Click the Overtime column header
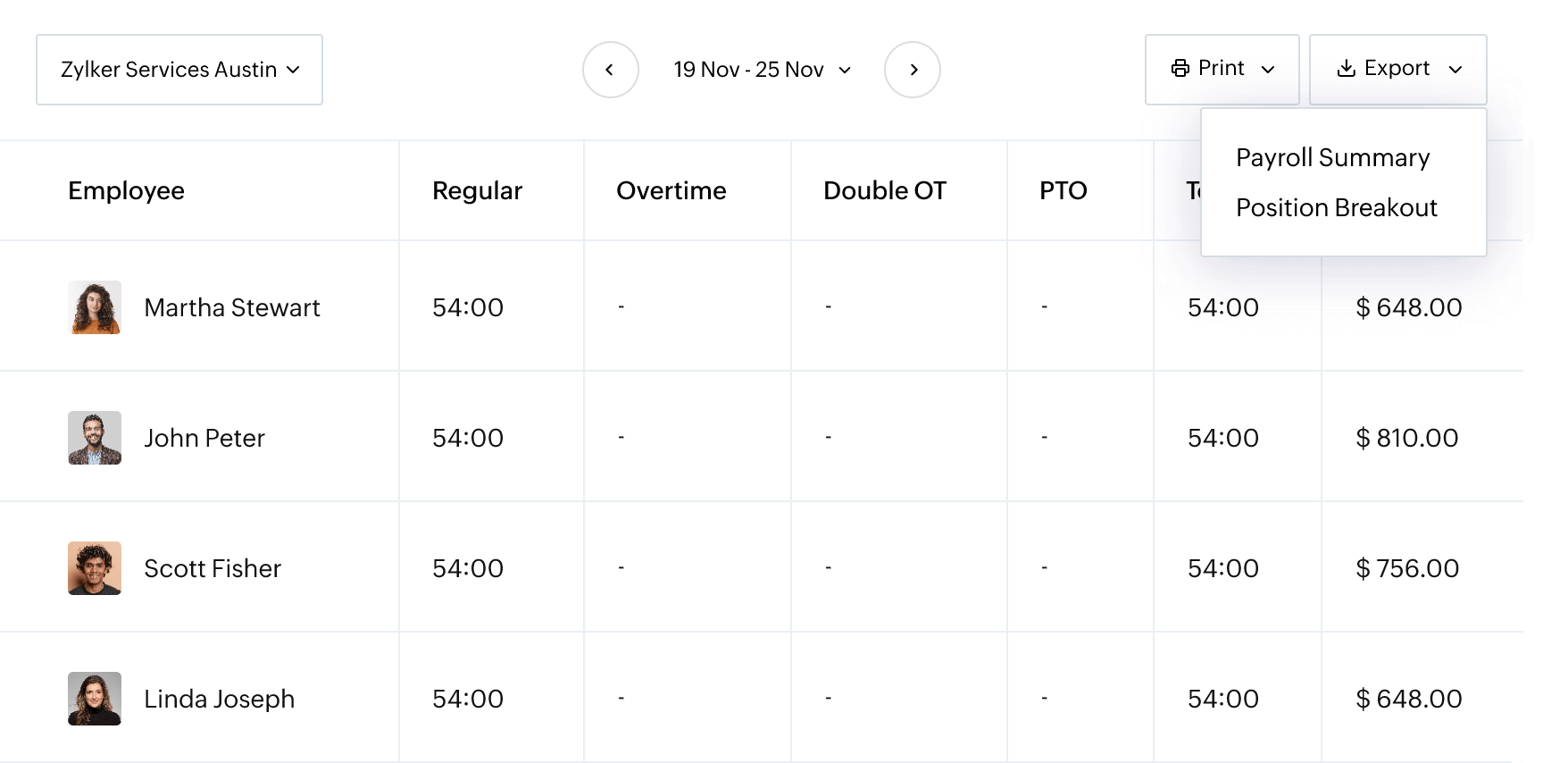 [671, 190]
